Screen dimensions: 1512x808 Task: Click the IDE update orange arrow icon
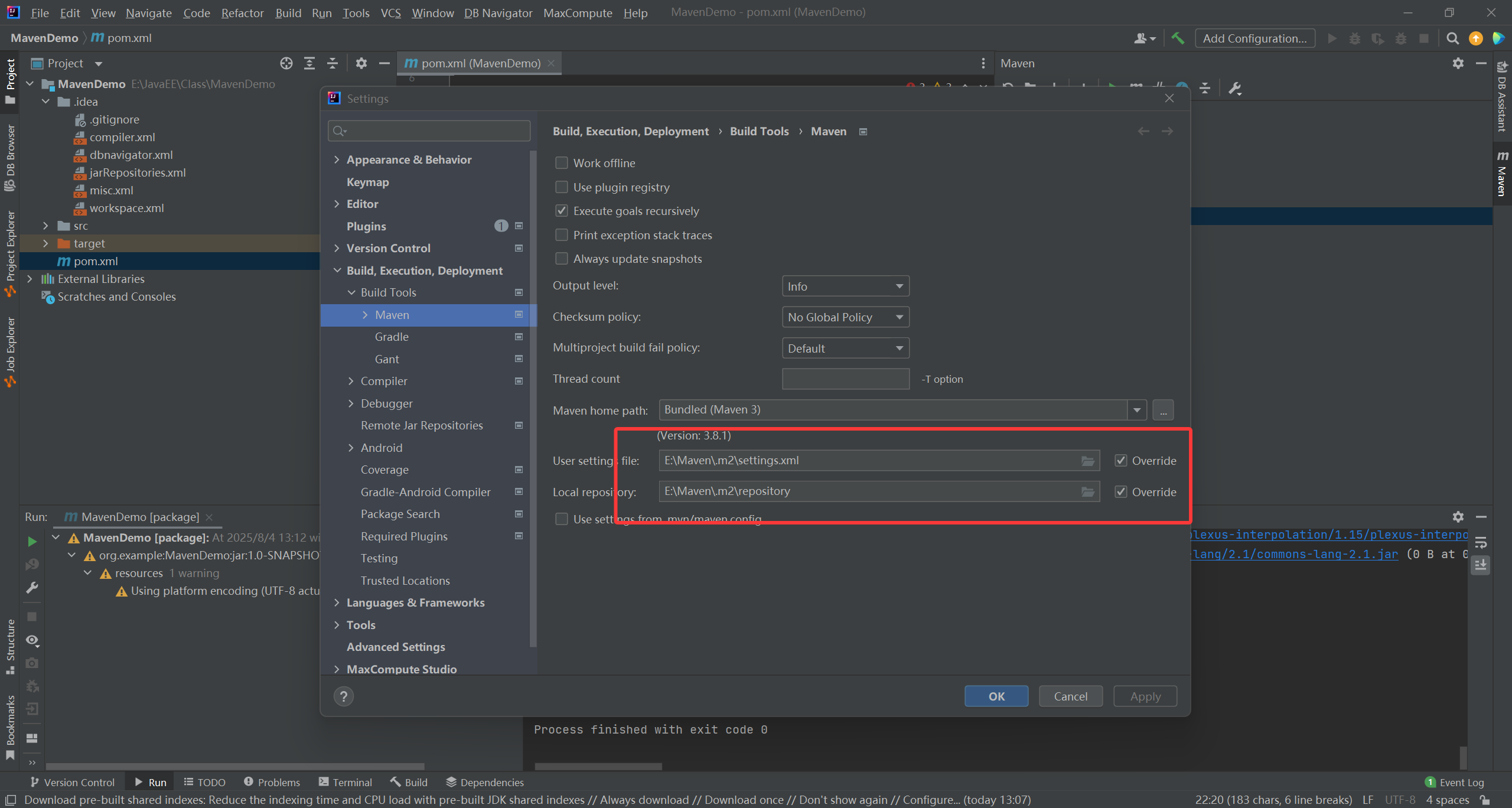click(x=1476, y=38)
